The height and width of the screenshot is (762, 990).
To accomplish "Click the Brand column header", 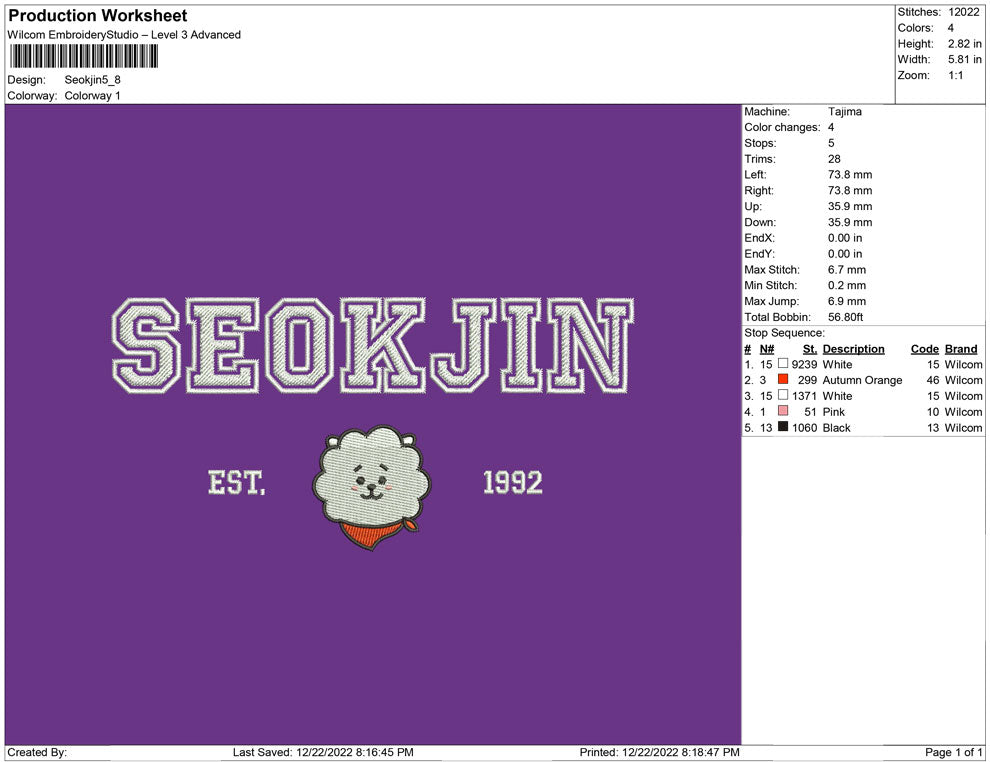I will pos(961,348).
